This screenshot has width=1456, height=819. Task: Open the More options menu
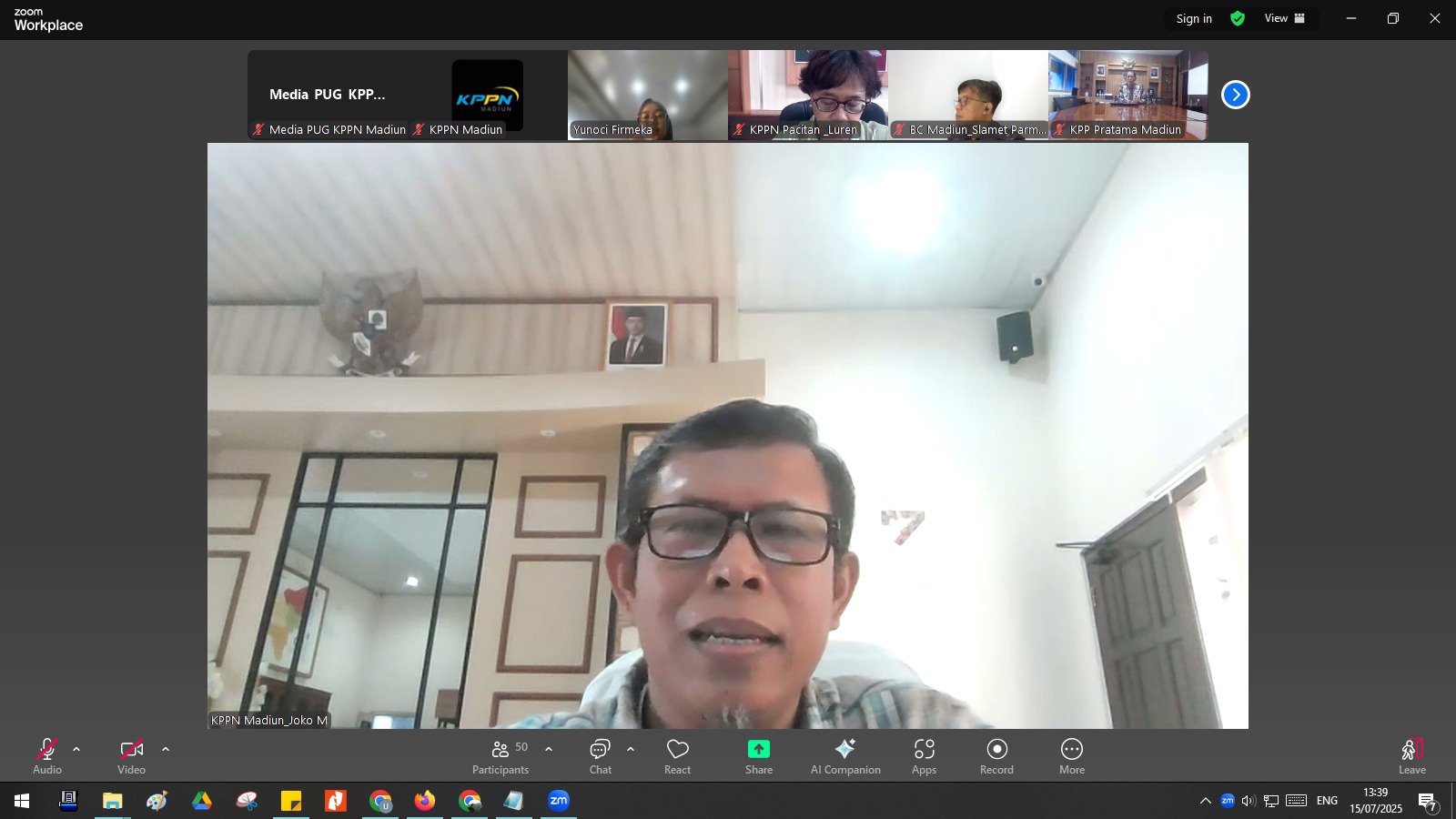[1072, 756]
